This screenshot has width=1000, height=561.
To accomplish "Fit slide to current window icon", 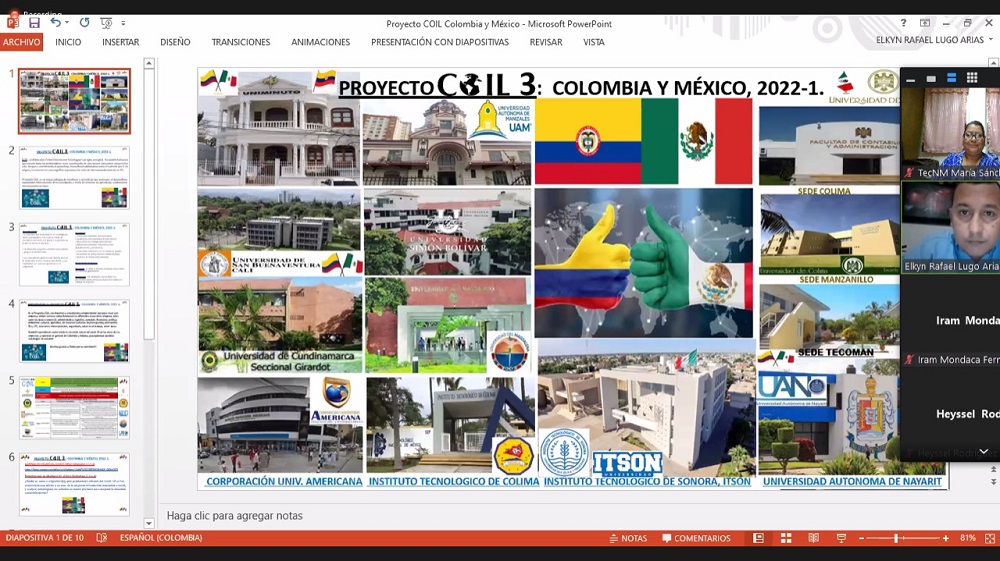I will tap(988, 538).
